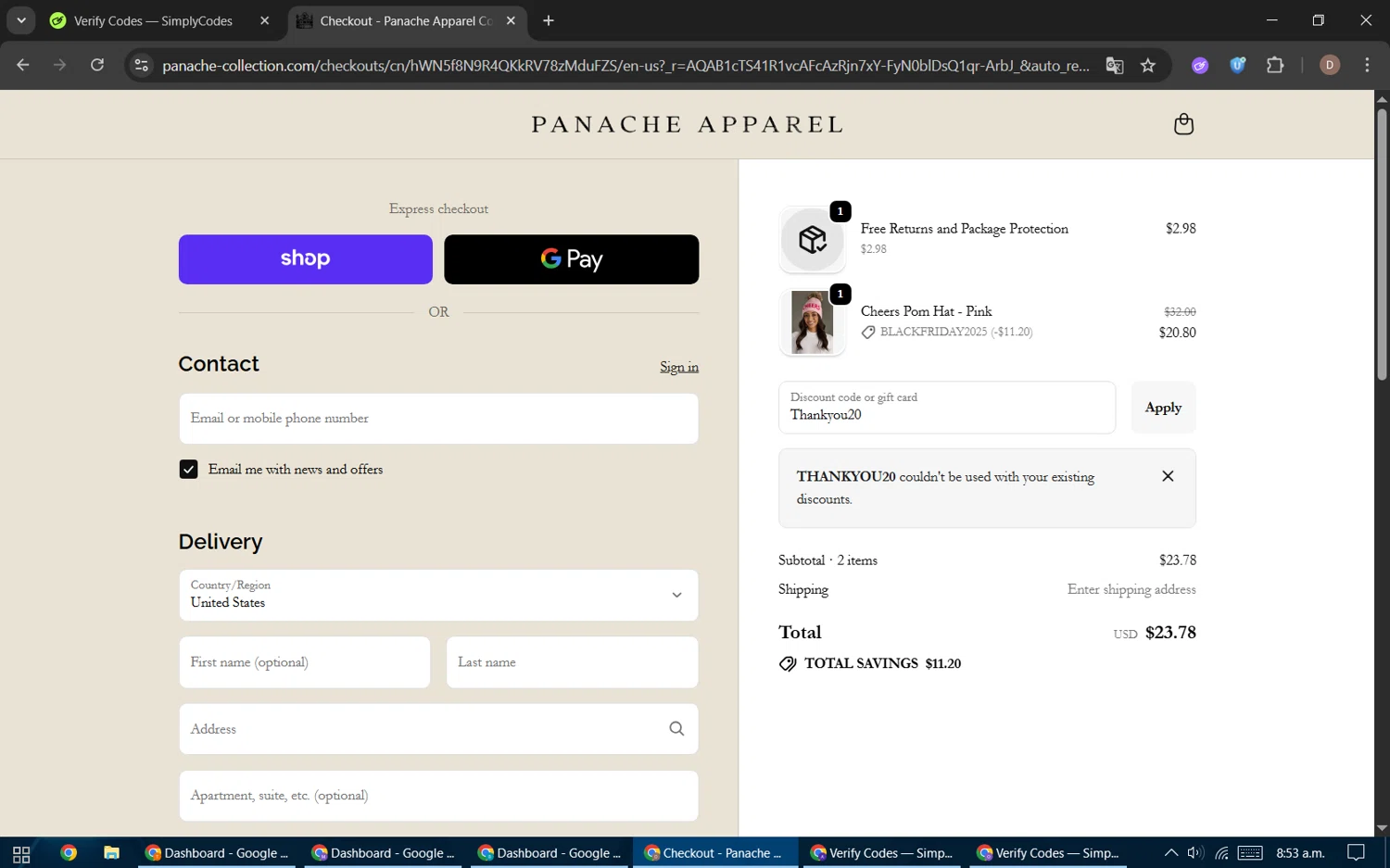Viewport: 1390px width, 868px height.
Task: Open the last Verify Codes taskbar window
Action: (1048, 853)
